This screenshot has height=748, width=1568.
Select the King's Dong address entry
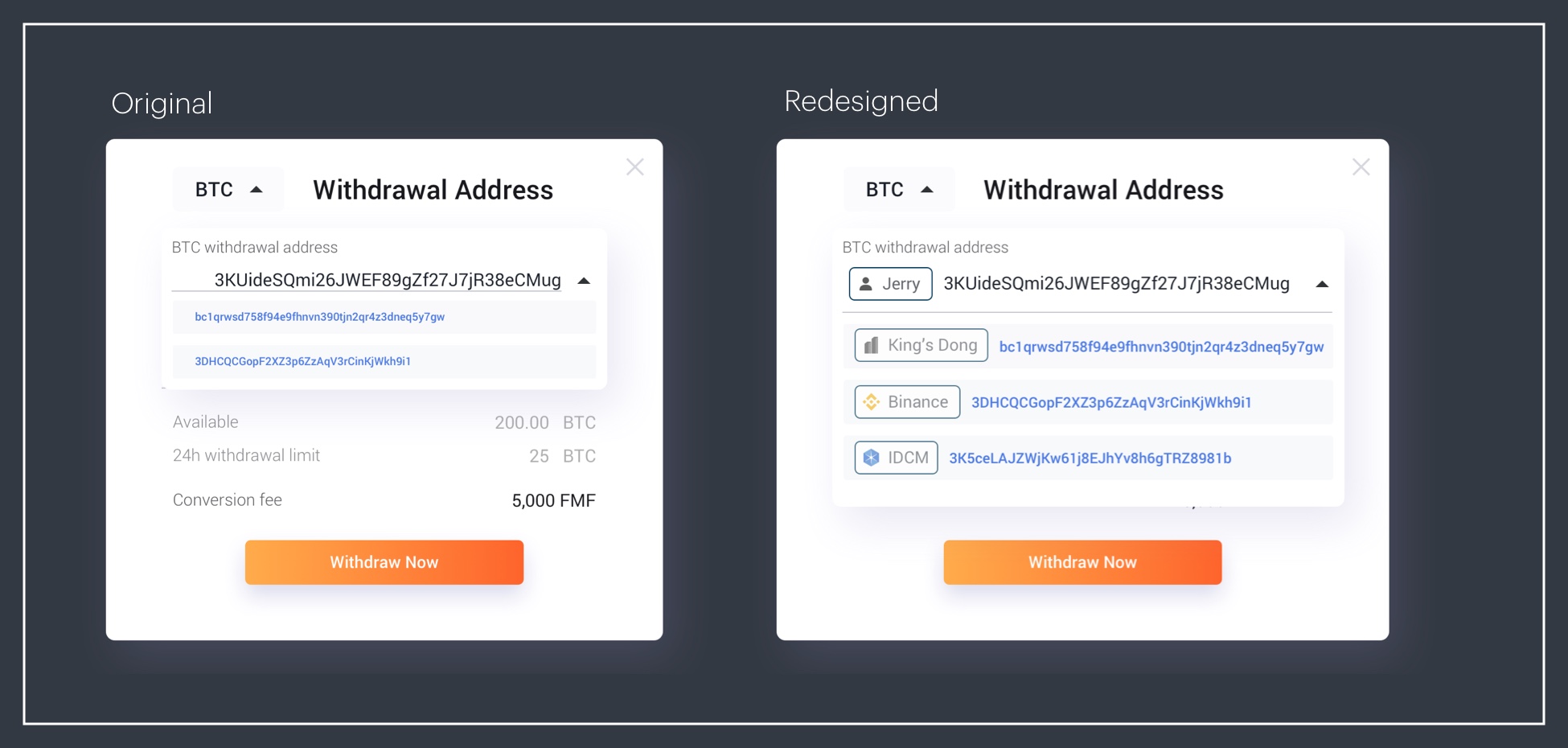[1160, 347]
